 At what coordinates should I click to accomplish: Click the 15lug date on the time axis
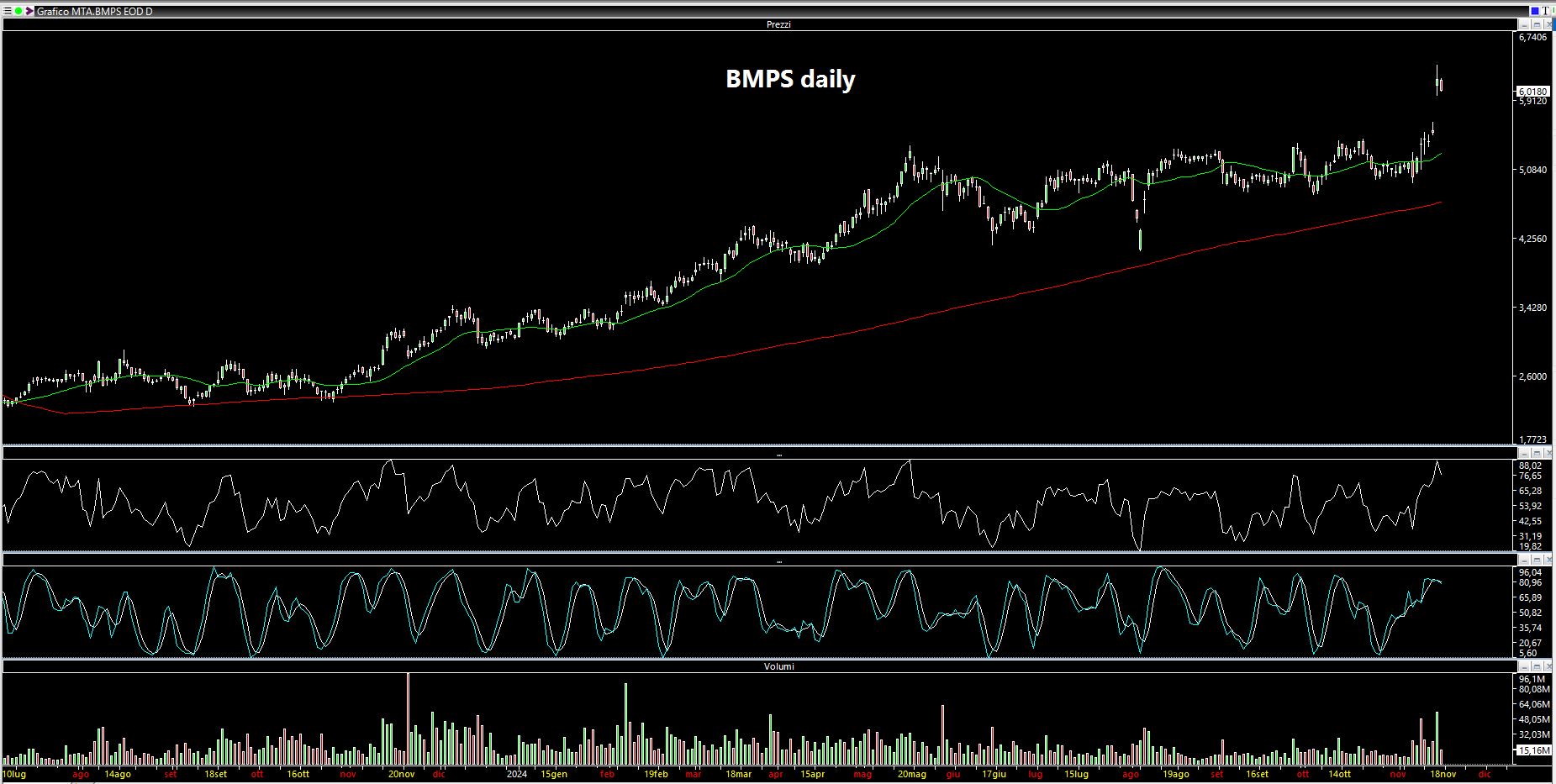point(1076,774)
